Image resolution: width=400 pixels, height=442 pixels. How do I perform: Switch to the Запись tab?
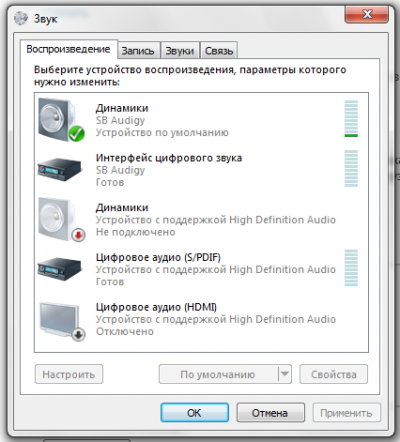click(x=138, y=51)
